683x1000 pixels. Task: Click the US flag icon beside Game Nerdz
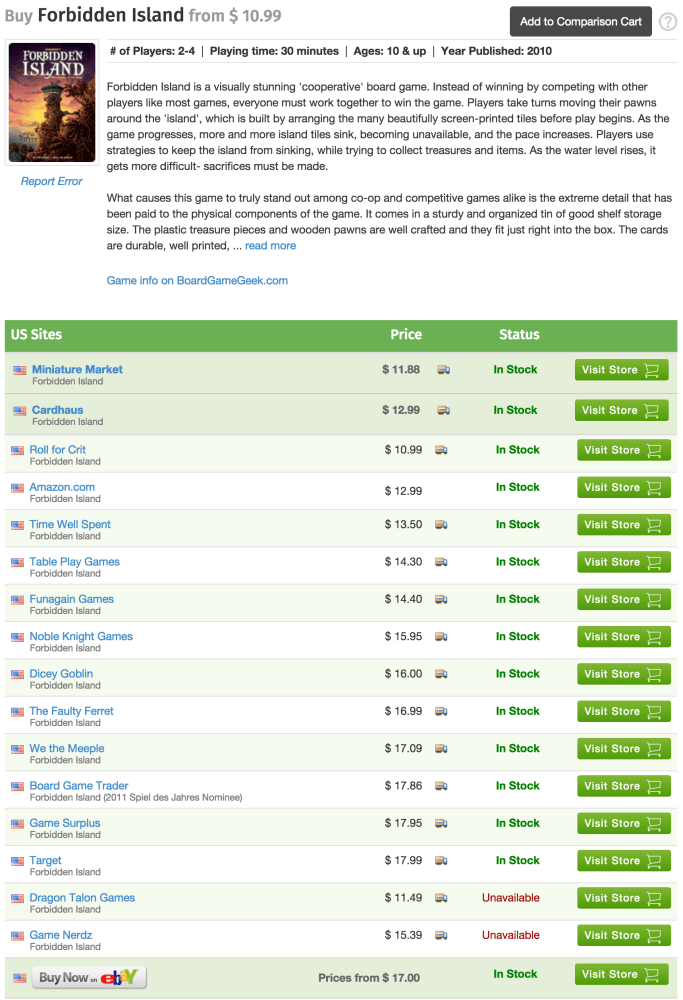(18, 936)
